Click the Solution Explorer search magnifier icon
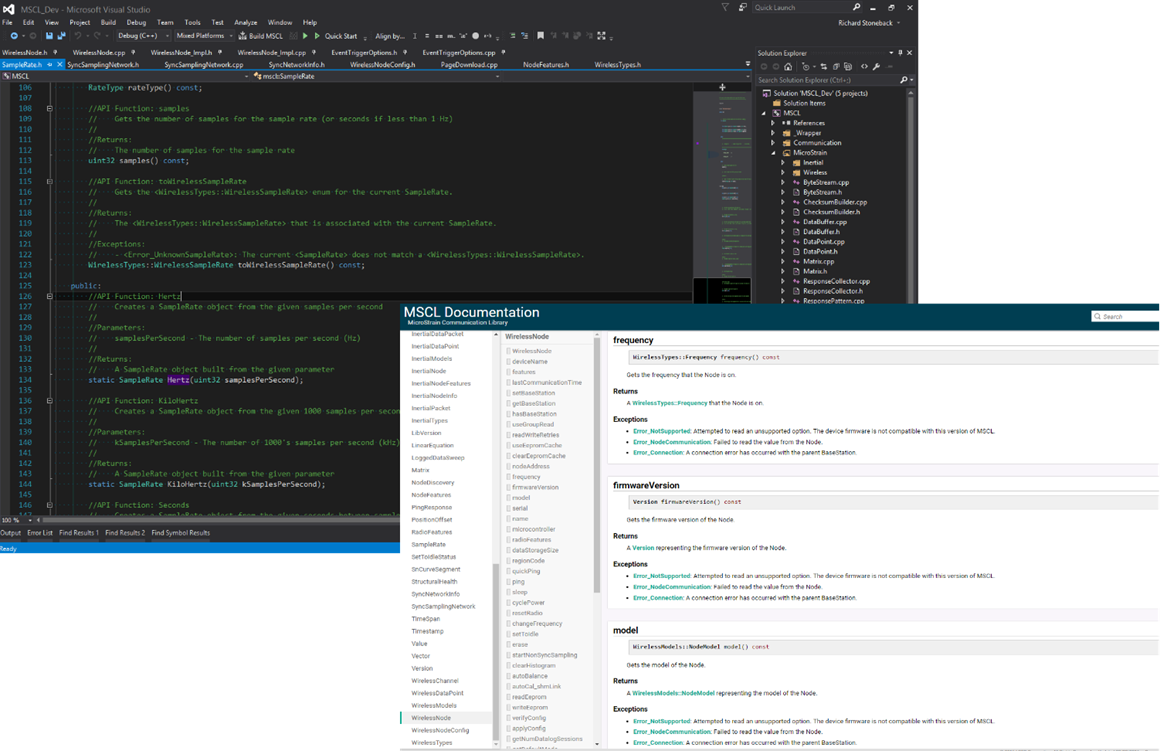This screenshot has width=1160, height=751. 903,80
